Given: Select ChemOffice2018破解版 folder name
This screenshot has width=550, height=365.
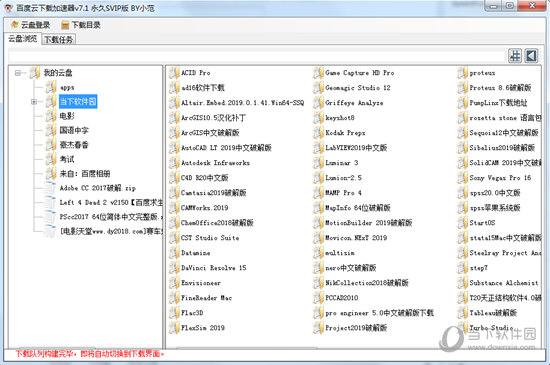Looking at the screenshot, I should point(217,223).
